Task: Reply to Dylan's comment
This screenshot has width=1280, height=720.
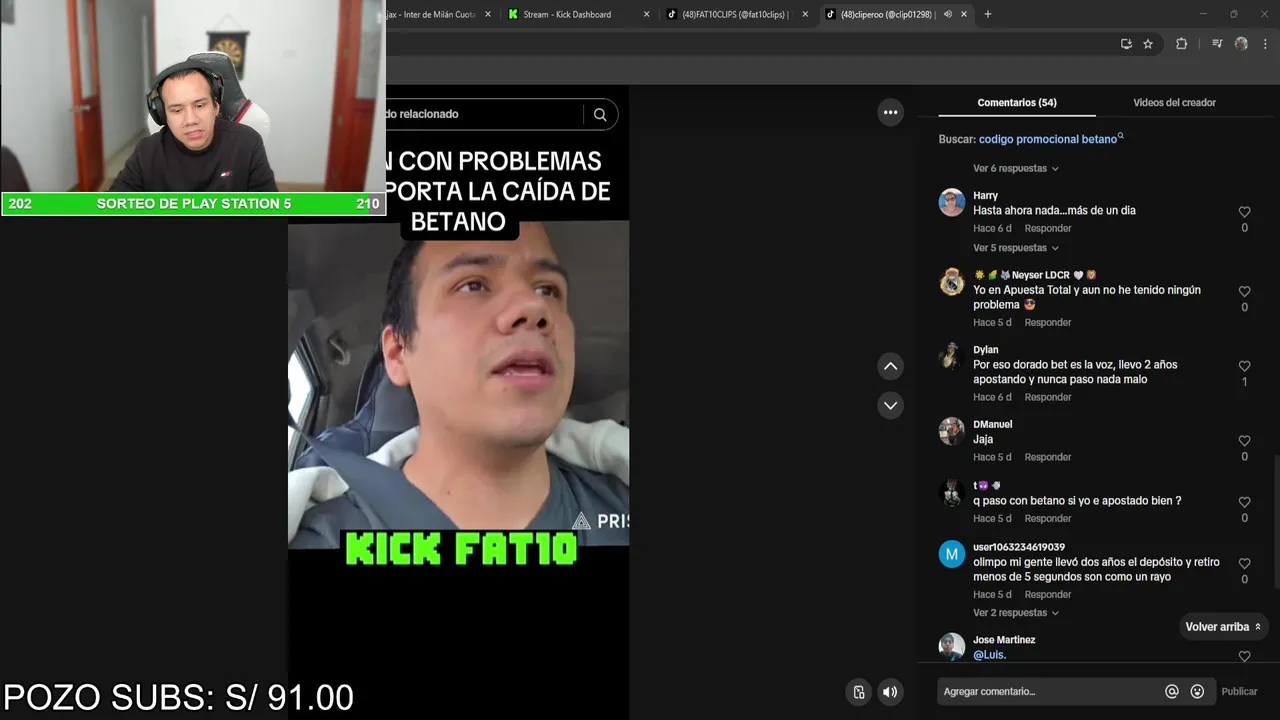Action: click(x=1047, y=397)
